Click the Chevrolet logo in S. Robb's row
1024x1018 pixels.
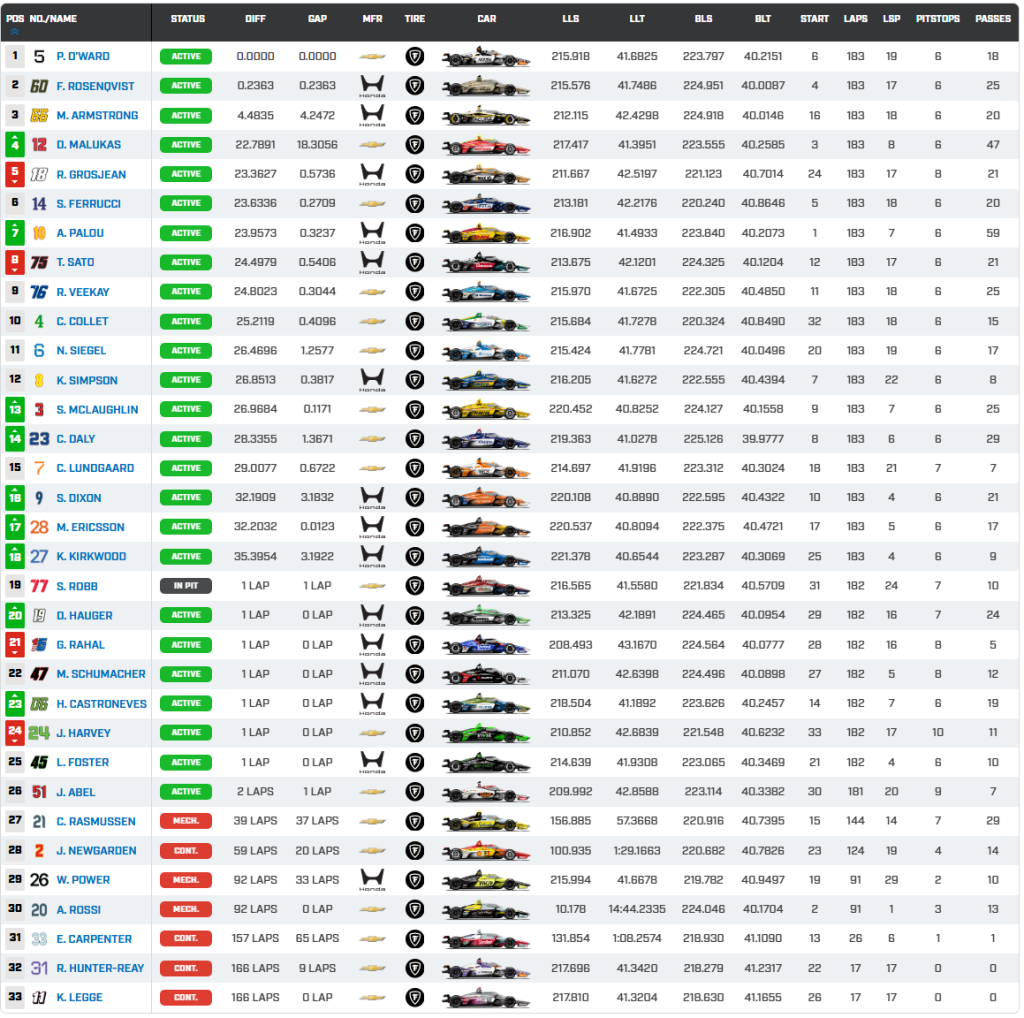click(x=372, y=586)
